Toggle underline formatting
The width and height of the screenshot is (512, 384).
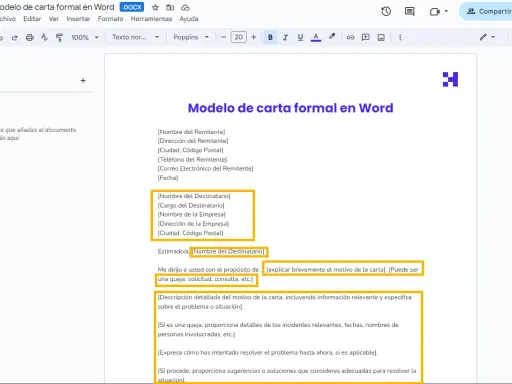[300, 37]
